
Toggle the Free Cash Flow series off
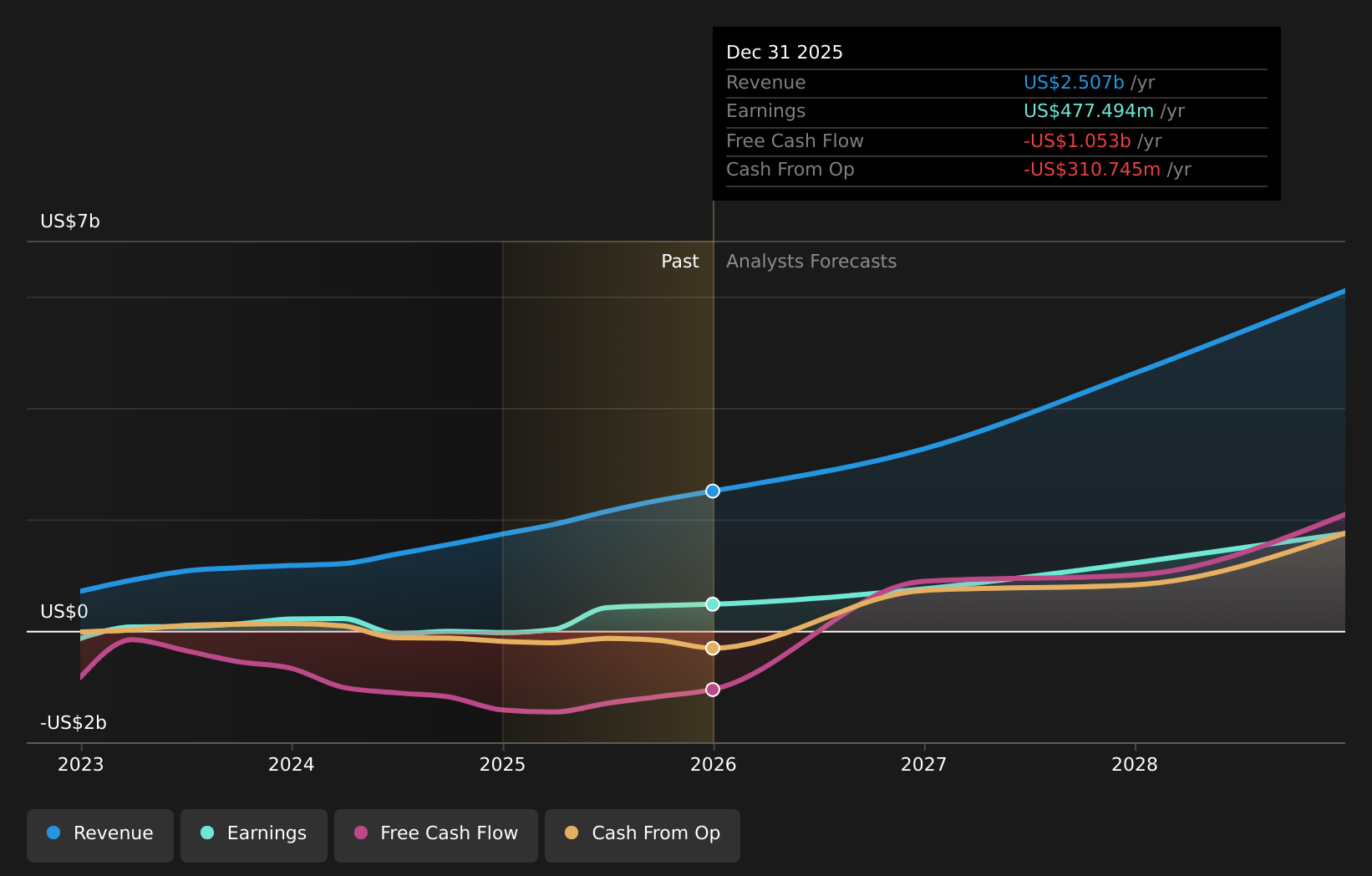tap(435, 833)
